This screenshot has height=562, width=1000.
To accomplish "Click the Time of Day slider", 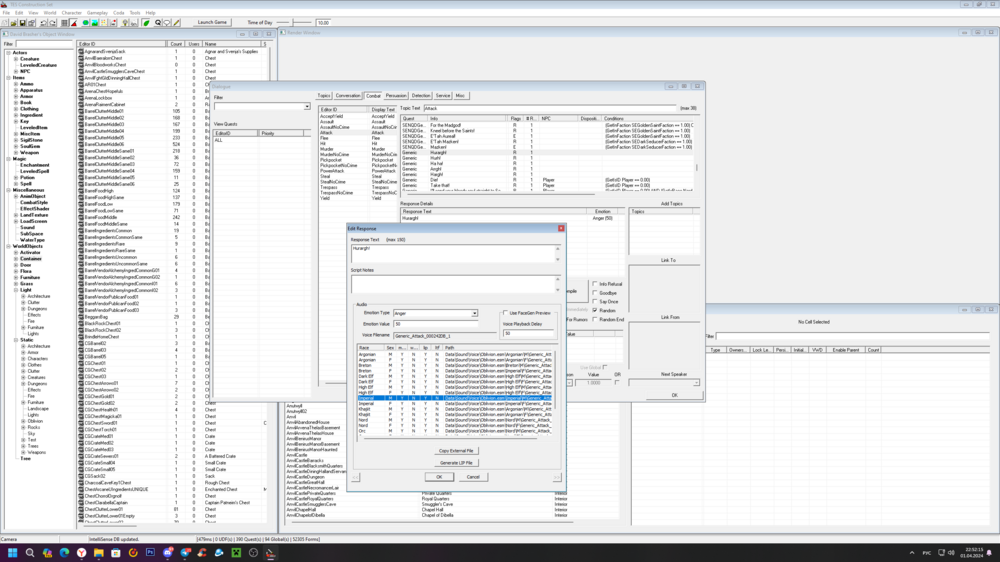I will coord(293,23).
